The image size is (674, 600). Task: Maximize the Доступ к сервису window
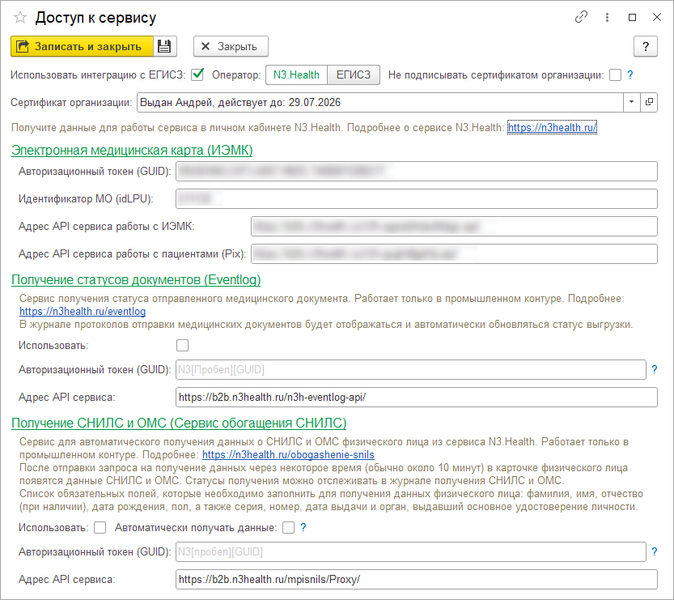coord(632,17)
